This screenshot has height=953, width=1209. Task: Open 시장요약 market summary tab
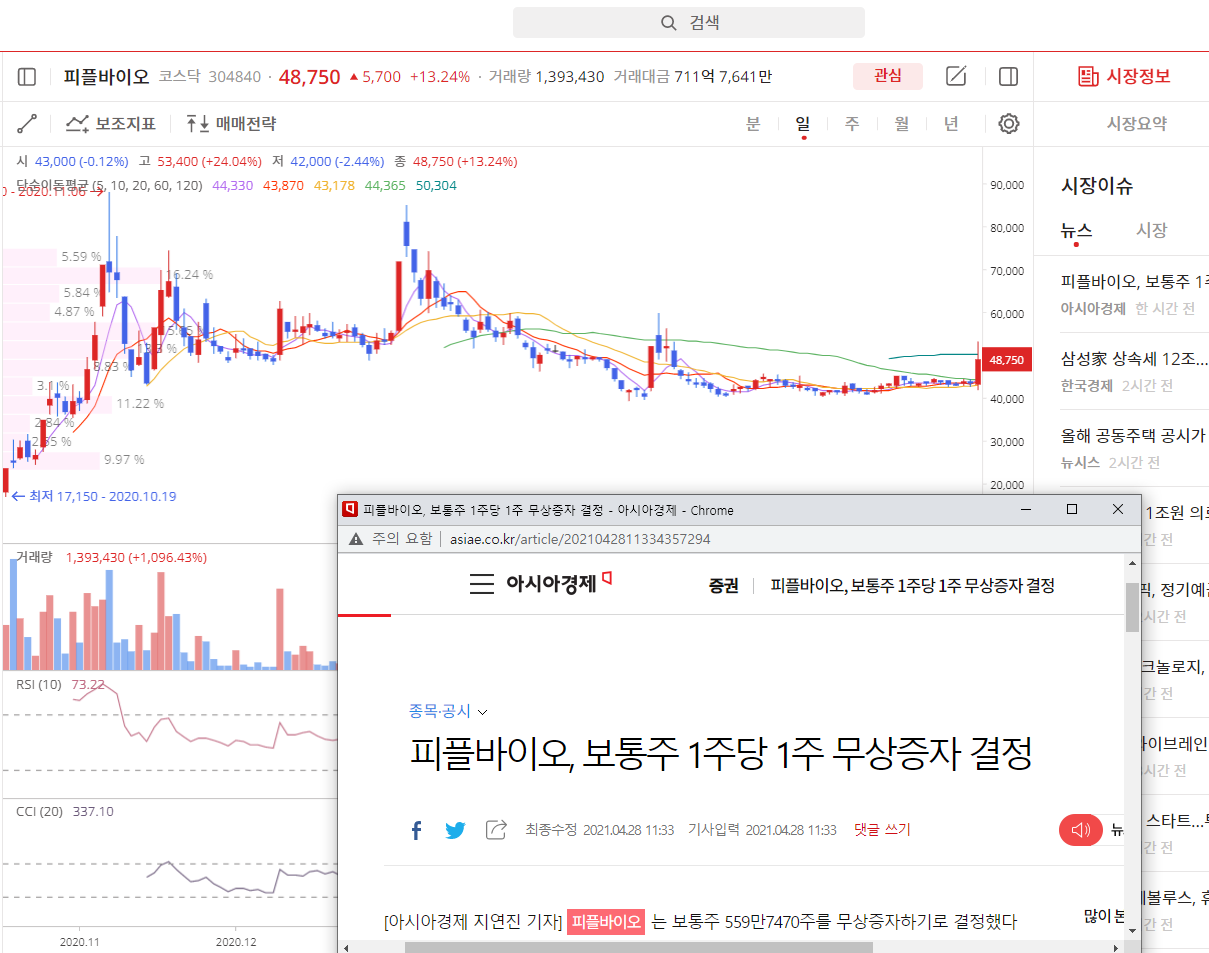click(1136, 124)
